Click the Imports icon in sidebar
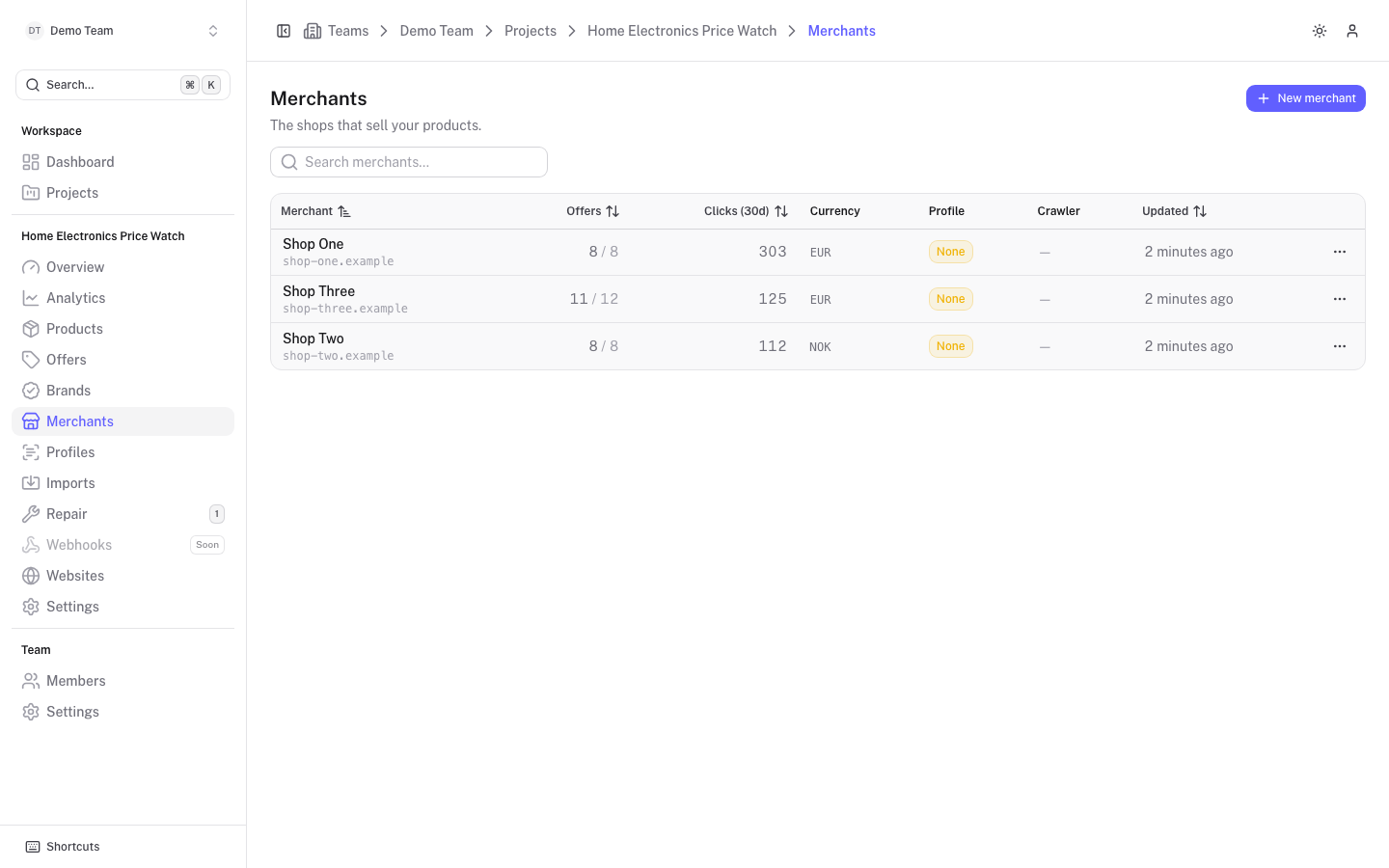This screenshot has width=1389, height=868. [x=31, y=483]
